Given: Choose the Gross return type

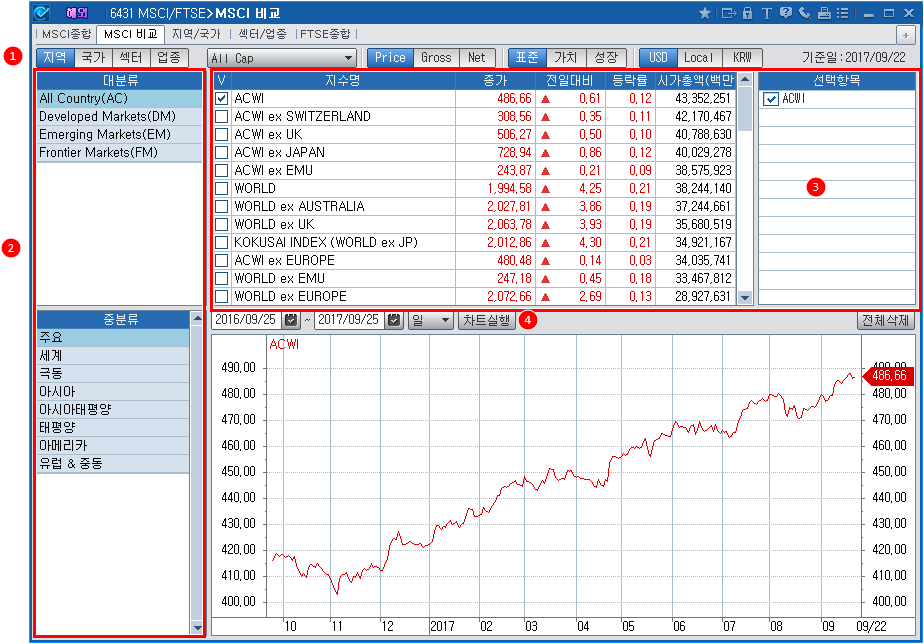Looking at the screenshot, I should tap(436, 58).
